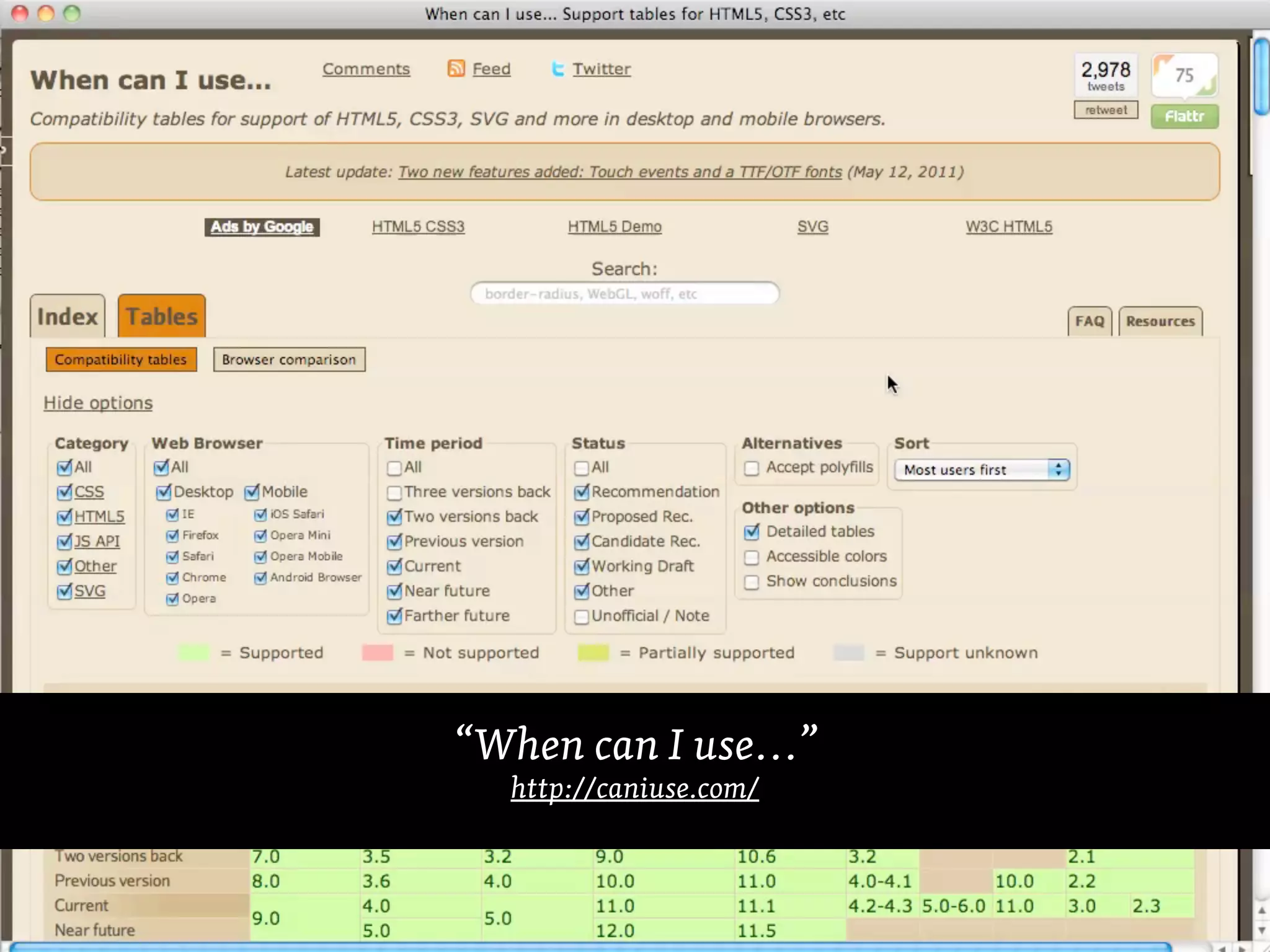Click the yellow Partially supported swatch

593,653
